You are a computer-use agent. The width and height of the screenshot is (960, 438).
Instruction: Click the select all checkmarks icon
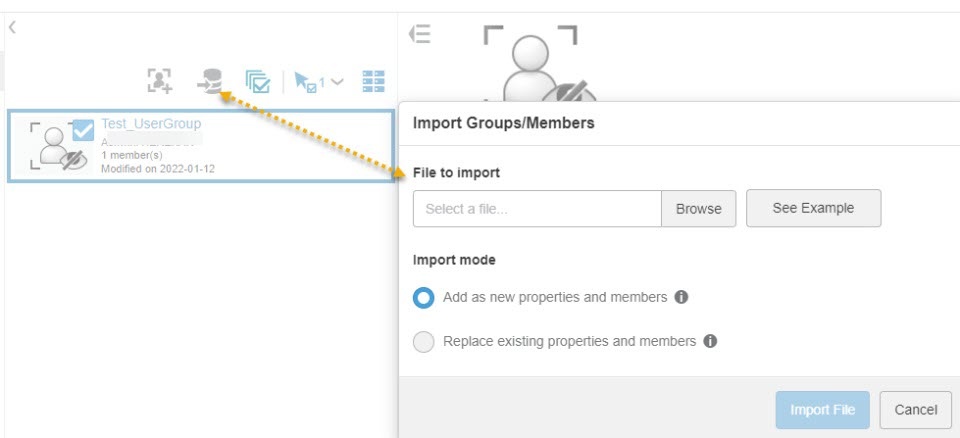(258, 82)
